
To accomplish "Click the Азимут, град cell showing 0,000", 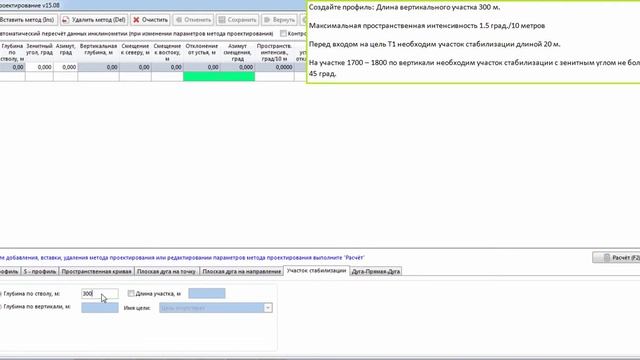I will [65, 67].
